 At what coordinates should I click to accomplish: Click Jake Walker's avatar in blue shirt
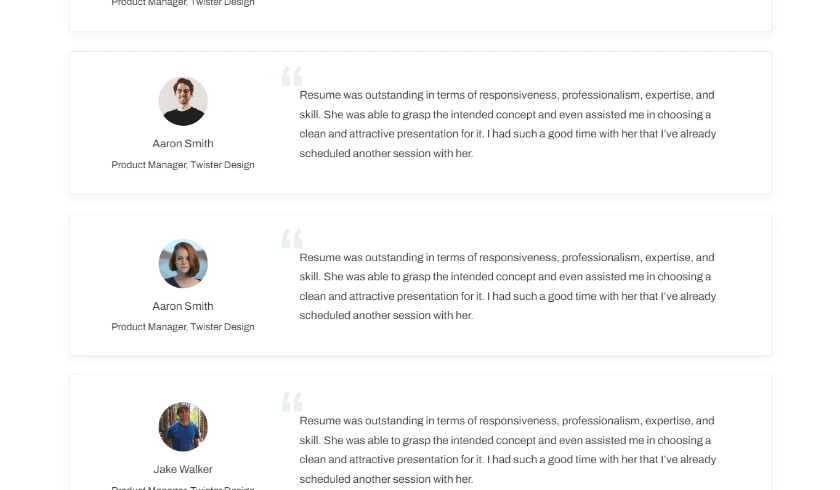click(x=183, y=427)
